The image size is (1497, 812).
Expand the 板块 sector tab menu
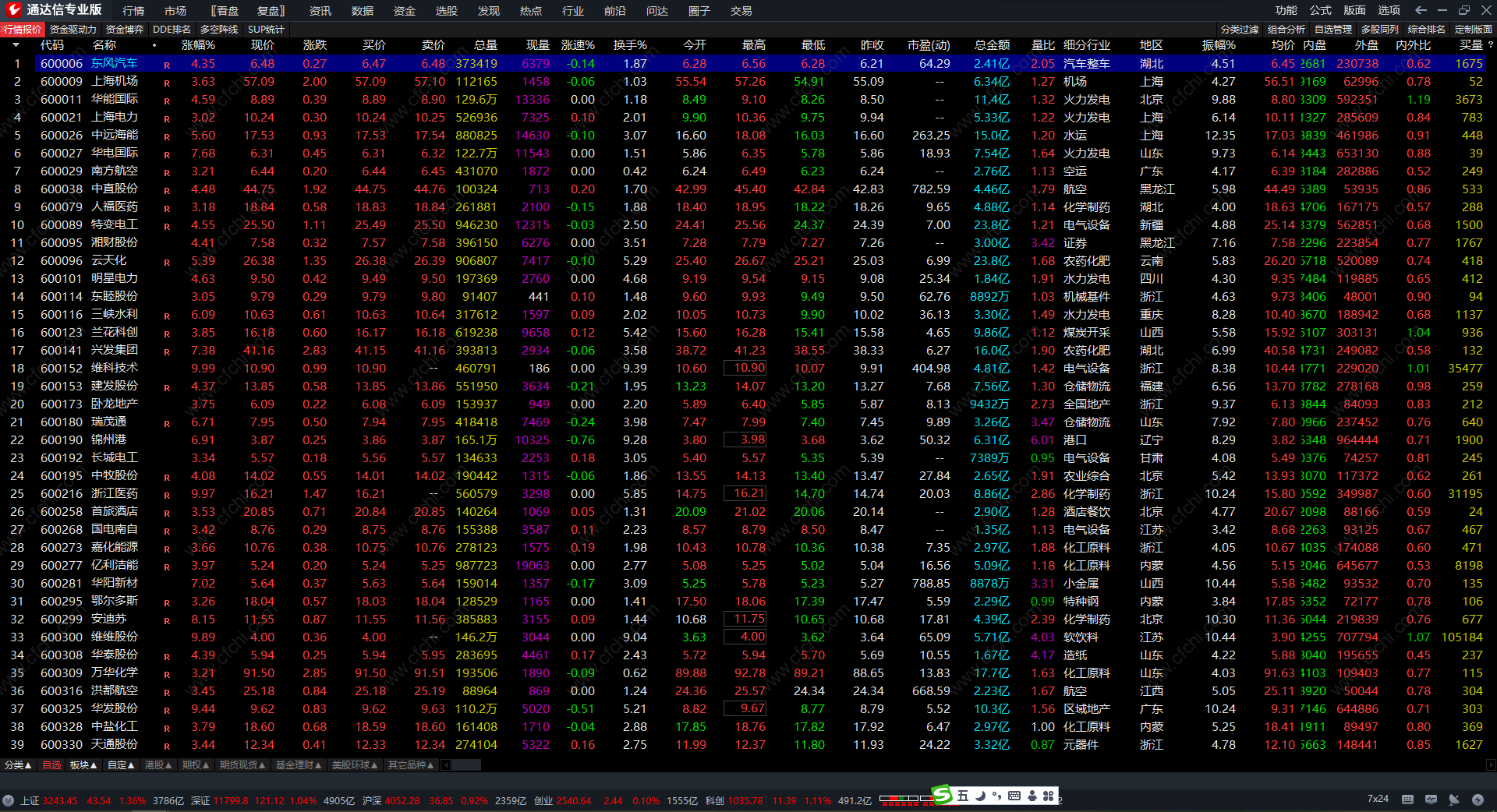pos(83,765)
